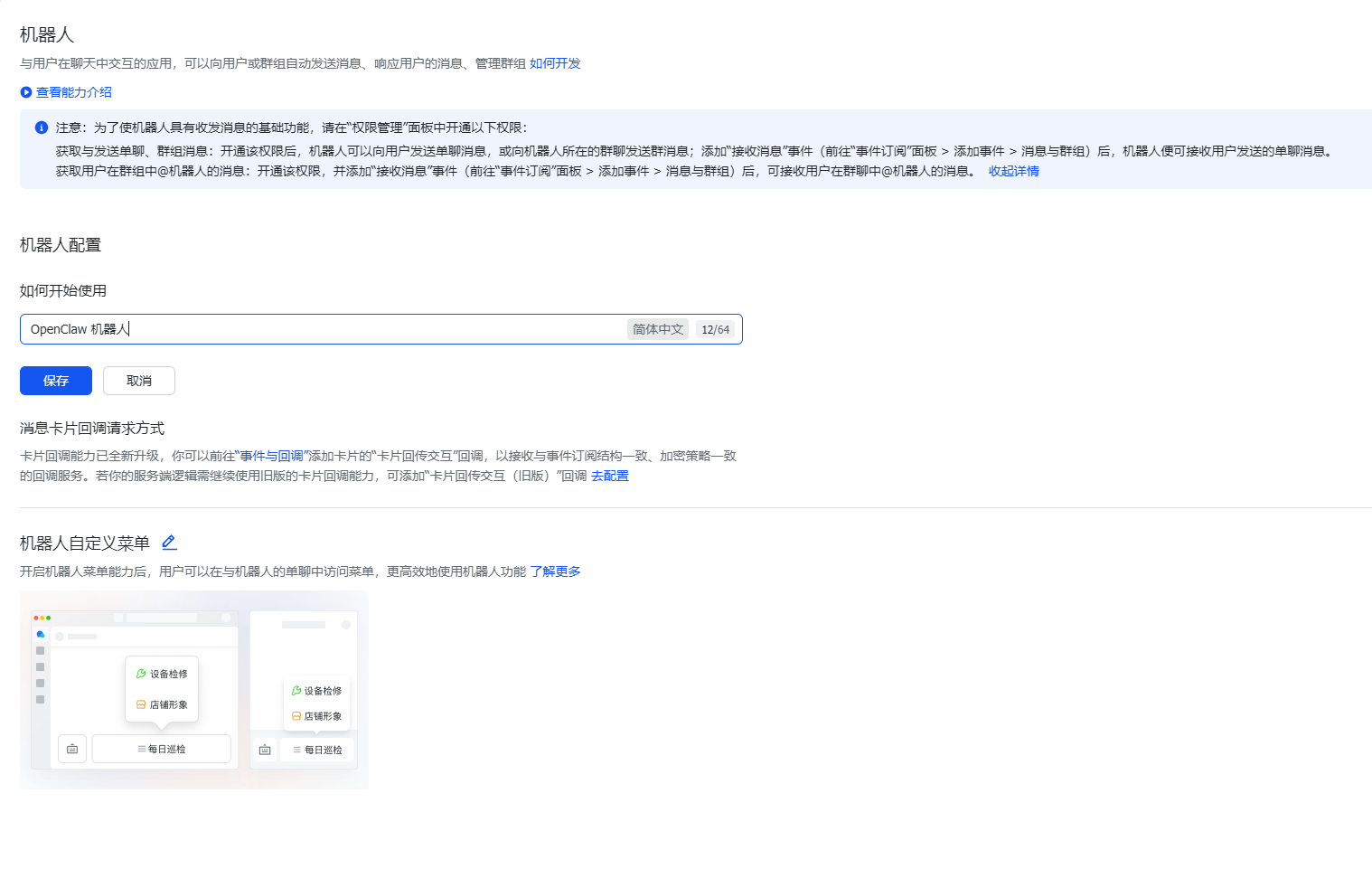This screenshot has height=869, width=1372.
Task: Open the 去配置 link
Action: (x=610, y=476)
